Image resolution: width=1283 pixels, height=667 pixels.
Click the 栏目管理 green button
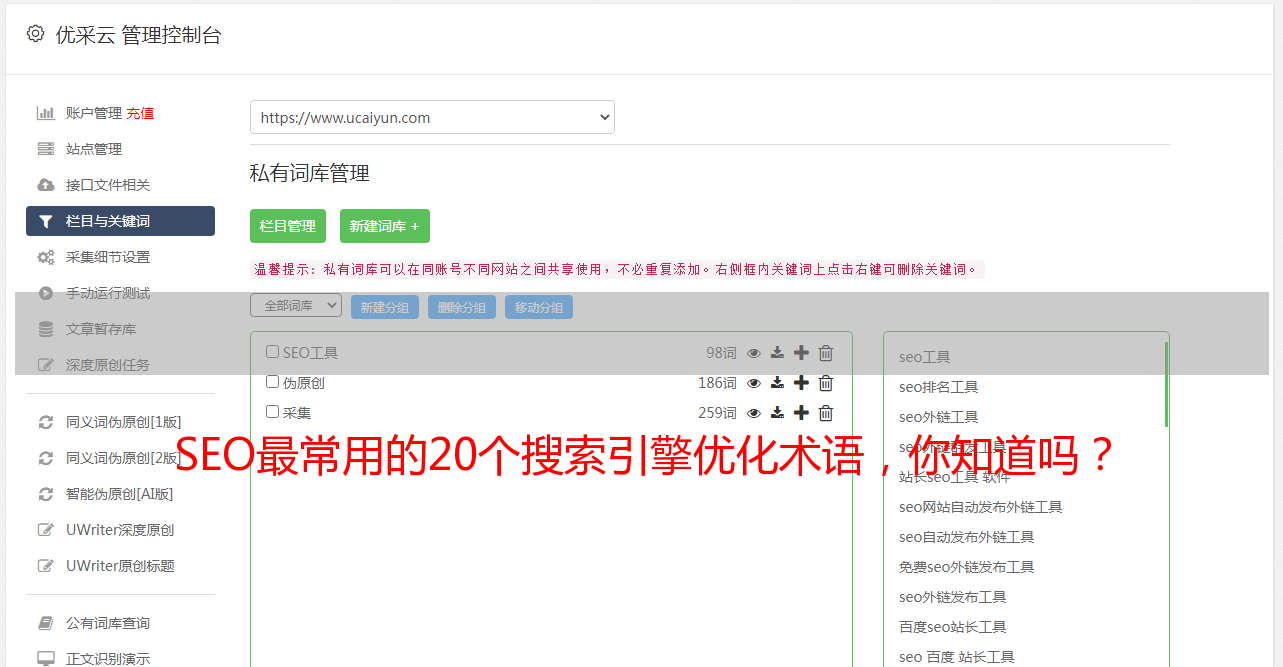coord(288,226)
